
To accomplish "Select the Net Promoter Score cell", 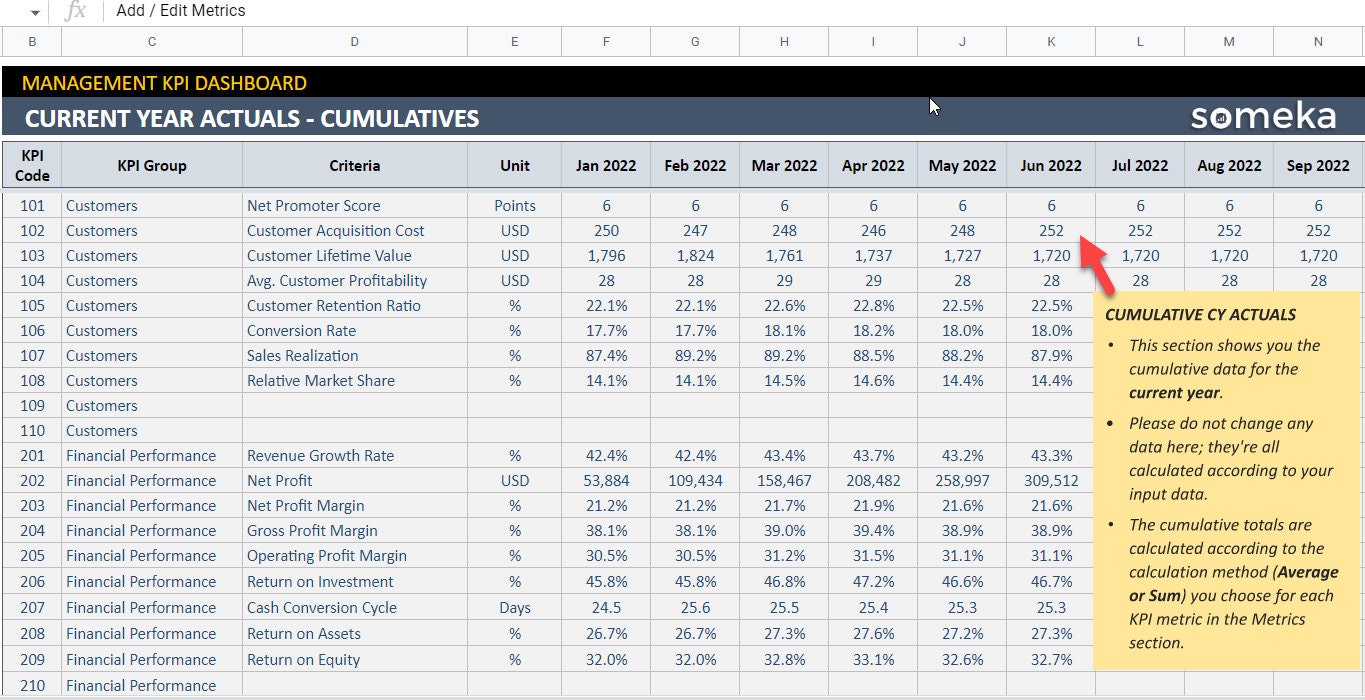I will pyautogui.click(x=355, y=205).
